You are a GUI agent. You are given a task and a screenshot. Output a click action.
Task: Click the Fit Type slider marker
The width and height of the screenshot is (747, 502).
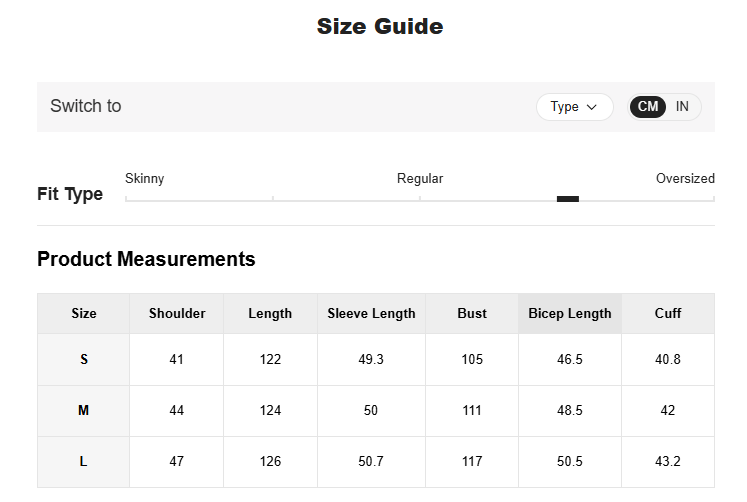pos(568,199)
